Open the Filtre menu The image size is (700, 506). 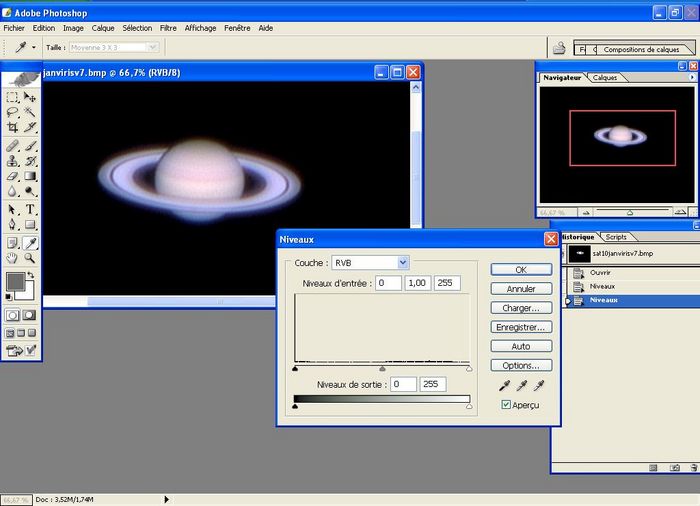168,28
